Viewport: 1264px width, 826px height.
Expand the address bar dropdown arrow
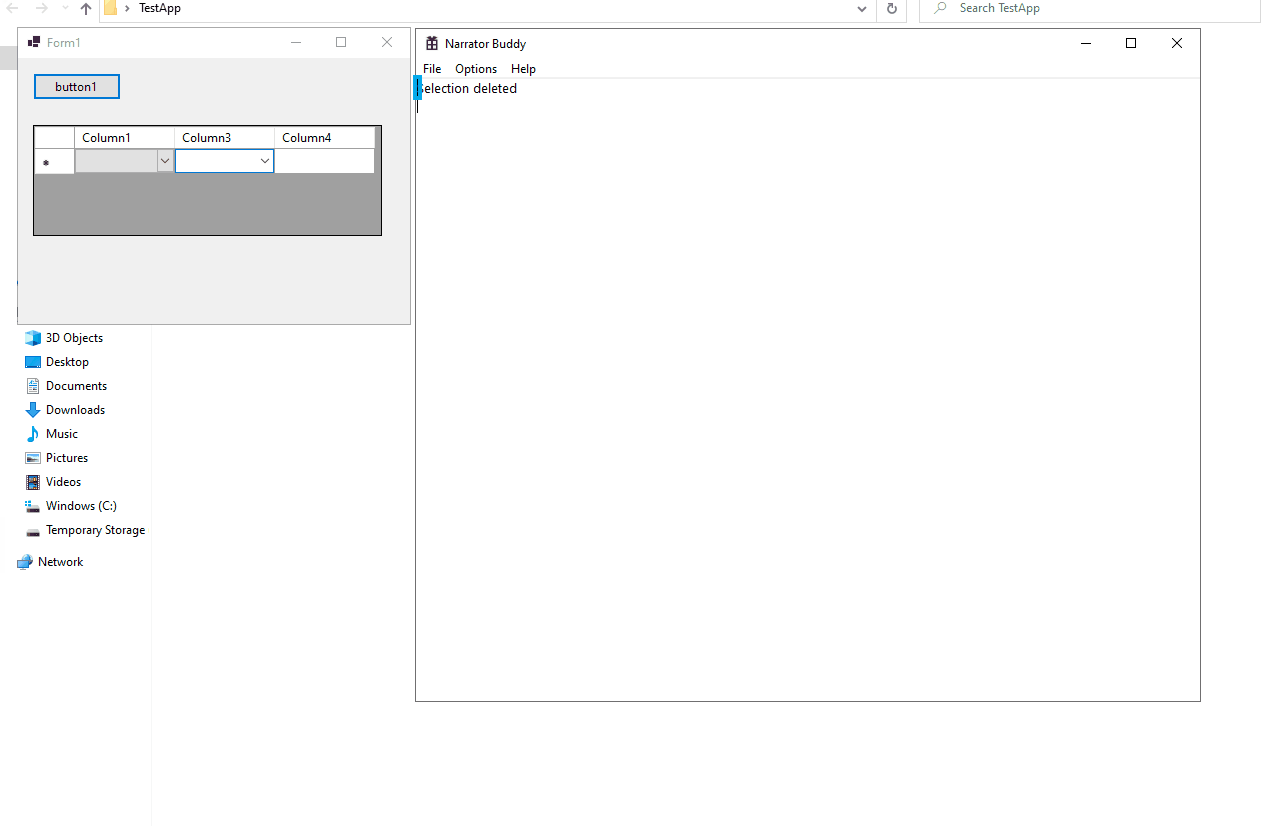point(861,8)
